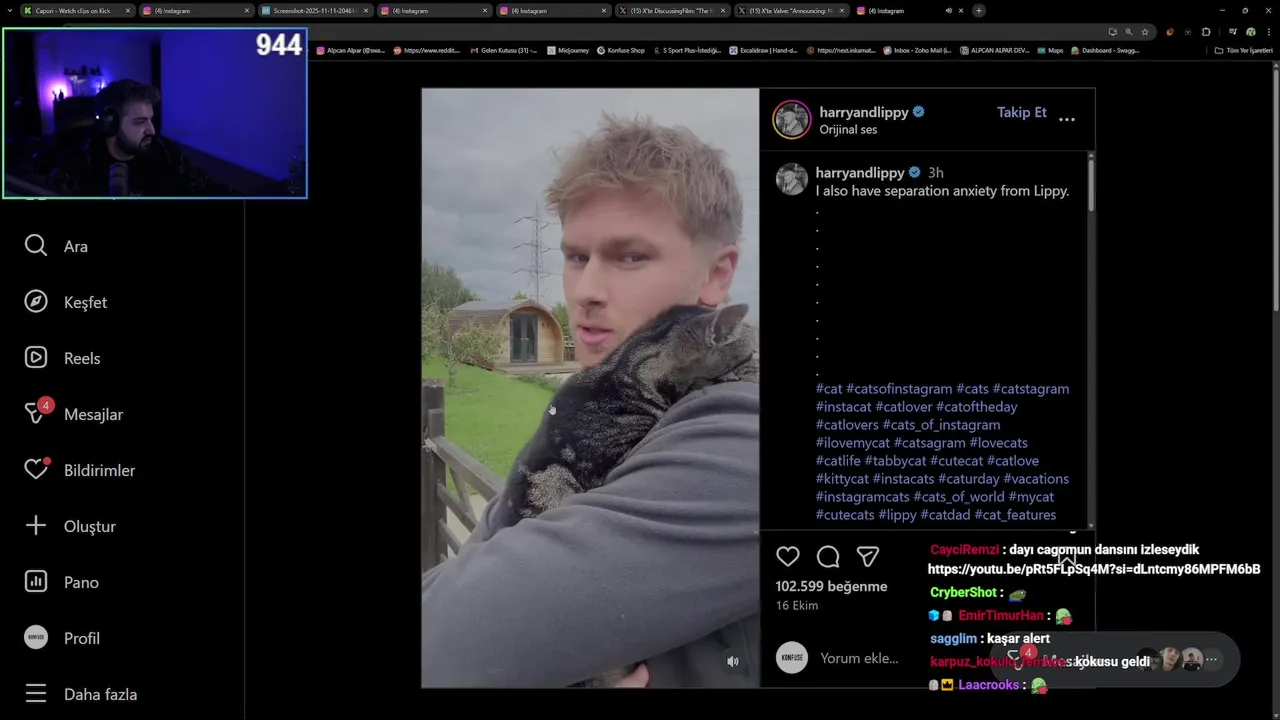1280x720 pixels.
Task: Open the Inbox Zoho Mail bookmark
Action: pos(917,50)
